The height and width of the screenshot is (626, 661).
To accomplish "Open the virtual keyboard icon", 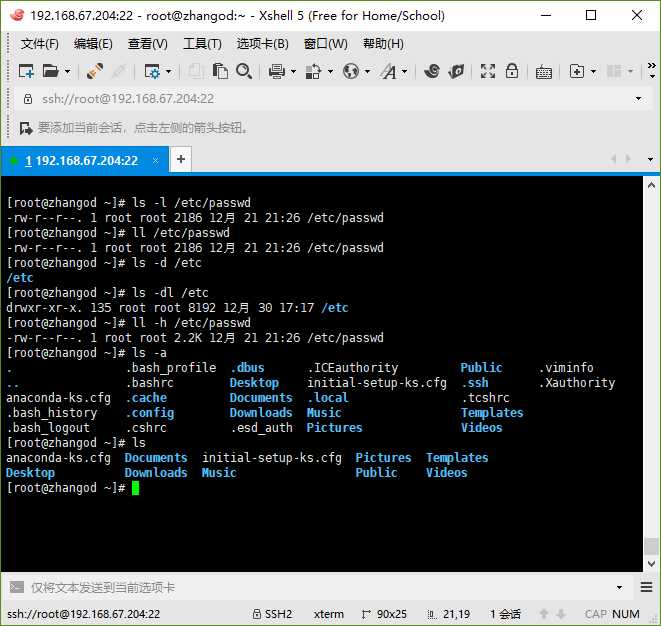I will pyautogui.click(x=544, y=72).
